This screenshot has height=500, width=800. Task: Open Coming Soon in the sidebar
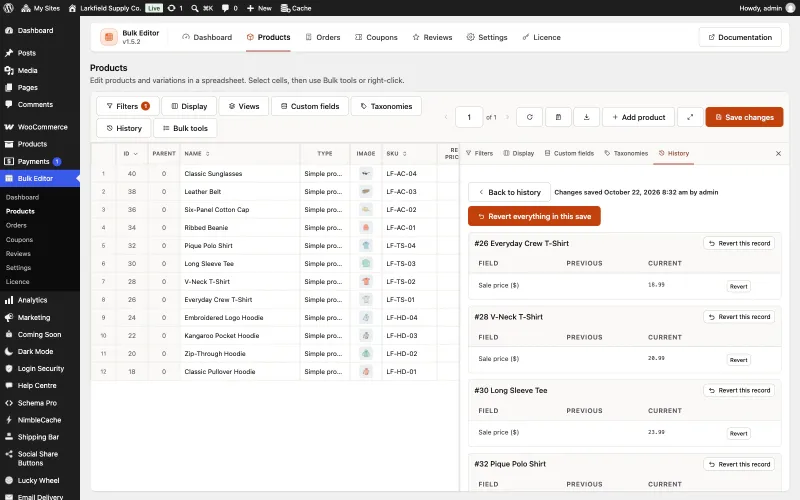coord(39,335)
